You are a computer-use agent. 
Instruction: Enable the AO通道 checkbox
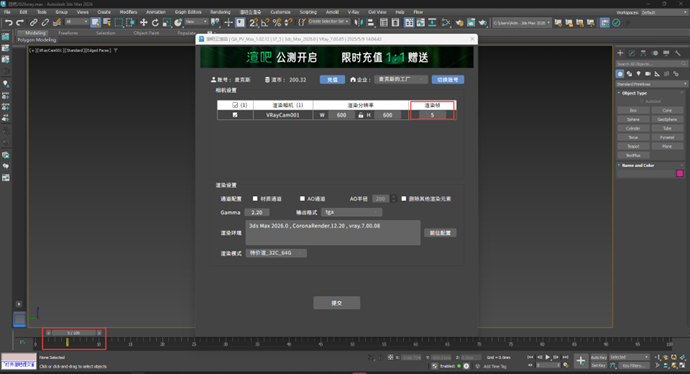(302, 198)
